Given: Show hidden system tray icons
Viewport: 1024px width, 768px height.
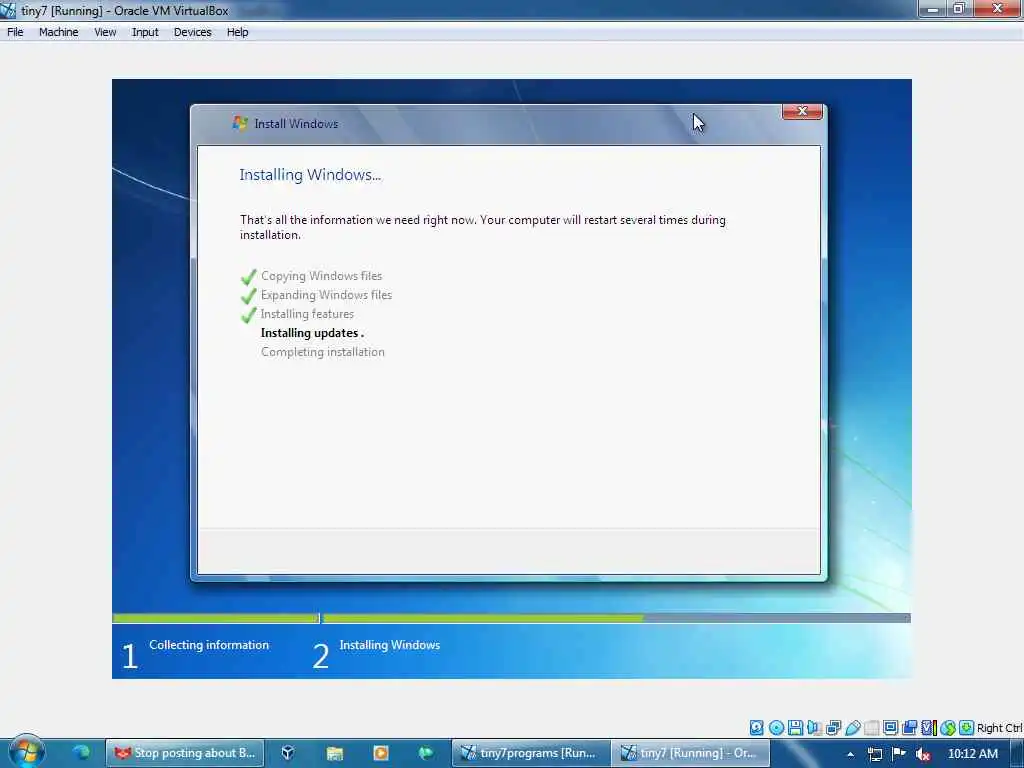Looking at the screenshot, I should coord(850,754).
